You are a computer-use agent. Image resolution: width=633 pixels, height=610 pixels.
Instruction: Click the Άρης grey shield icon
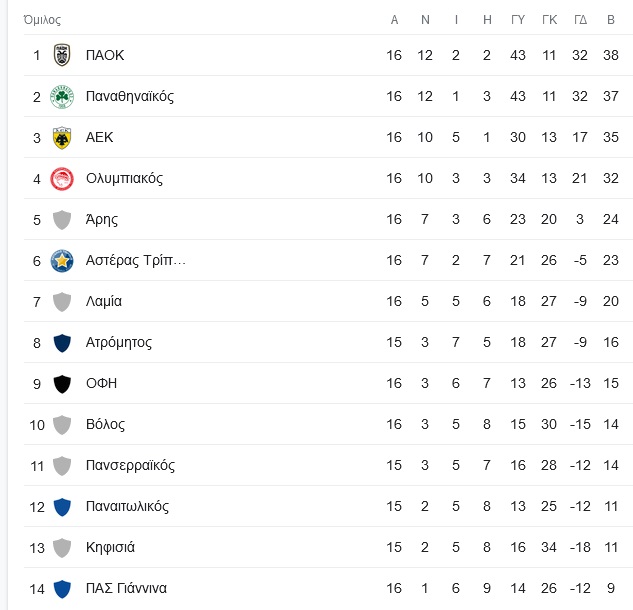(62, 220)
